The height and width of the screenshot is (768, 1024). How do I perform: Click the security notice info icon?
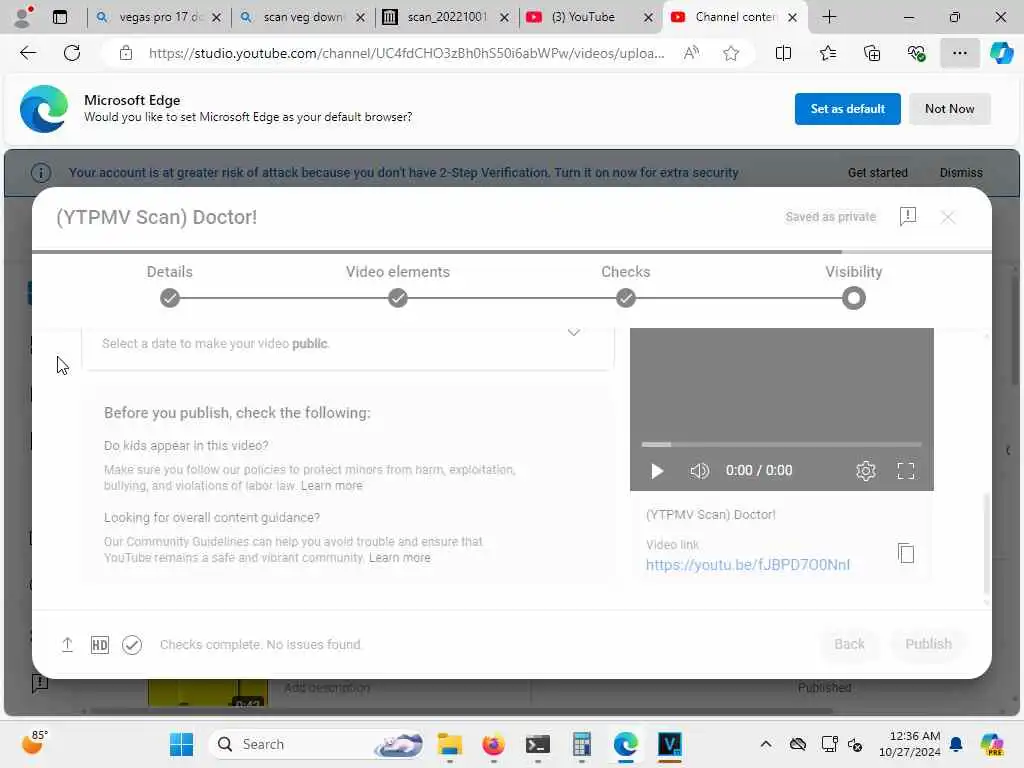[x=40, y=173]
